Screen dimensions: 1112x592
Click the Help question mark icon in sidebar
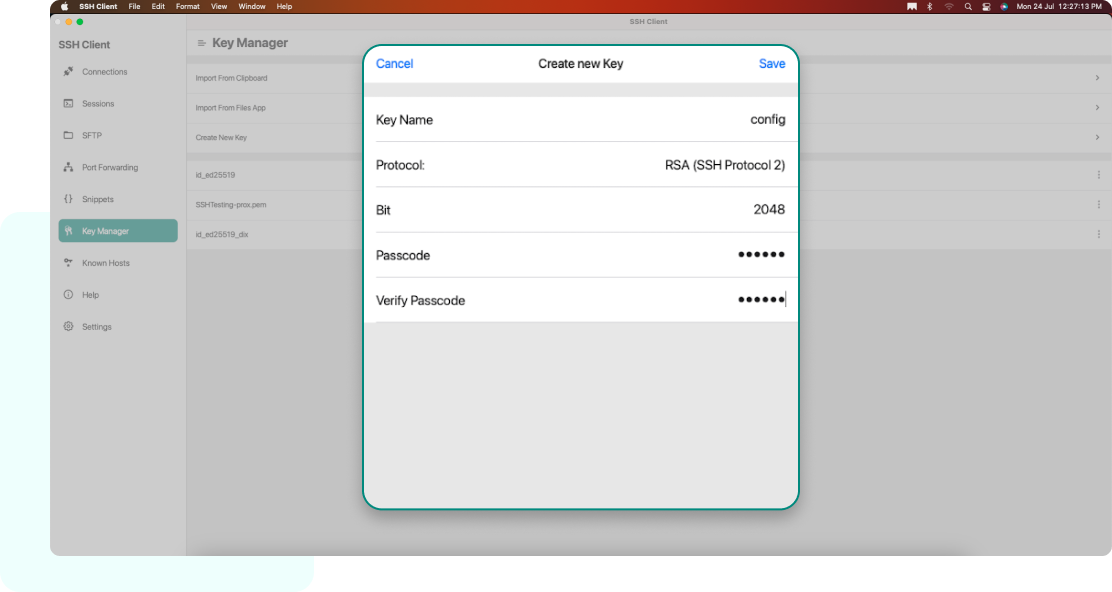tap(68, 295)
